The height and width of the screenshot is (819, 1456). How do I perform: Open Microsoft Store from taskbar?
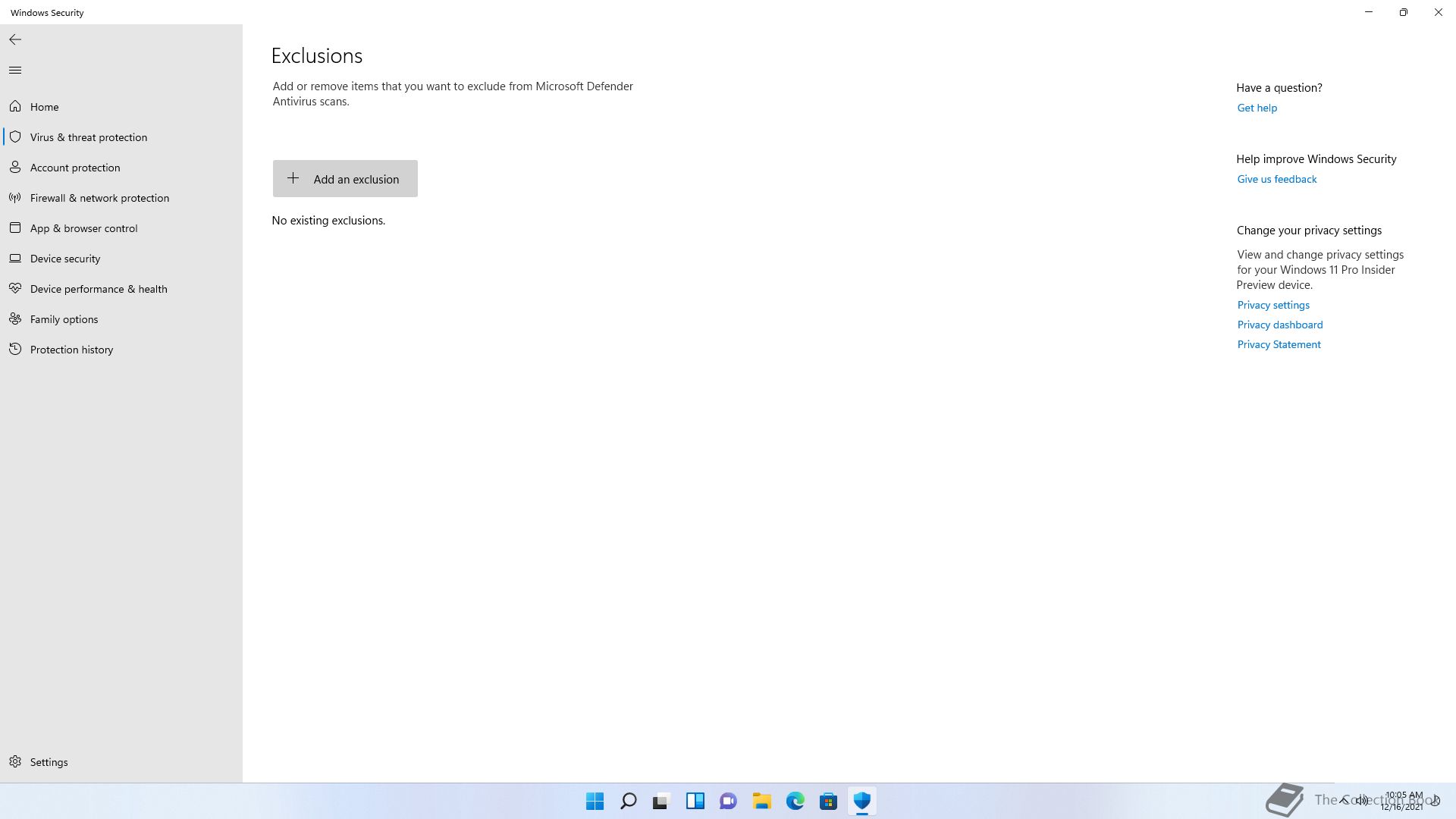pos(829,801)
